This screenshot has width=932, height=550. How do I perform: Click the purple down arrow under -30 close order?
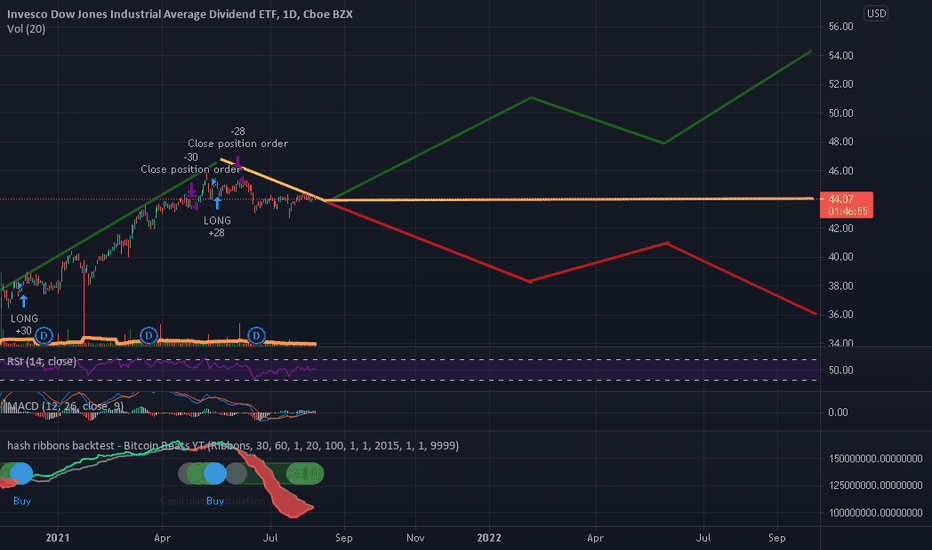191,190
